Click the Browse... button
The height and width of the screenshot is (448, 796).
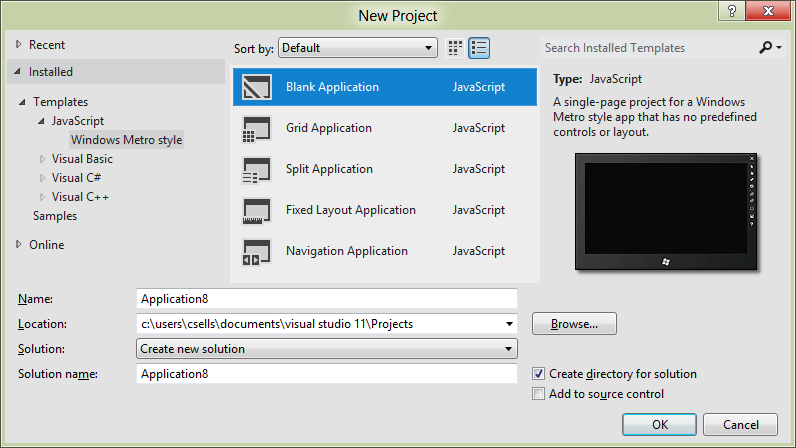574,324
